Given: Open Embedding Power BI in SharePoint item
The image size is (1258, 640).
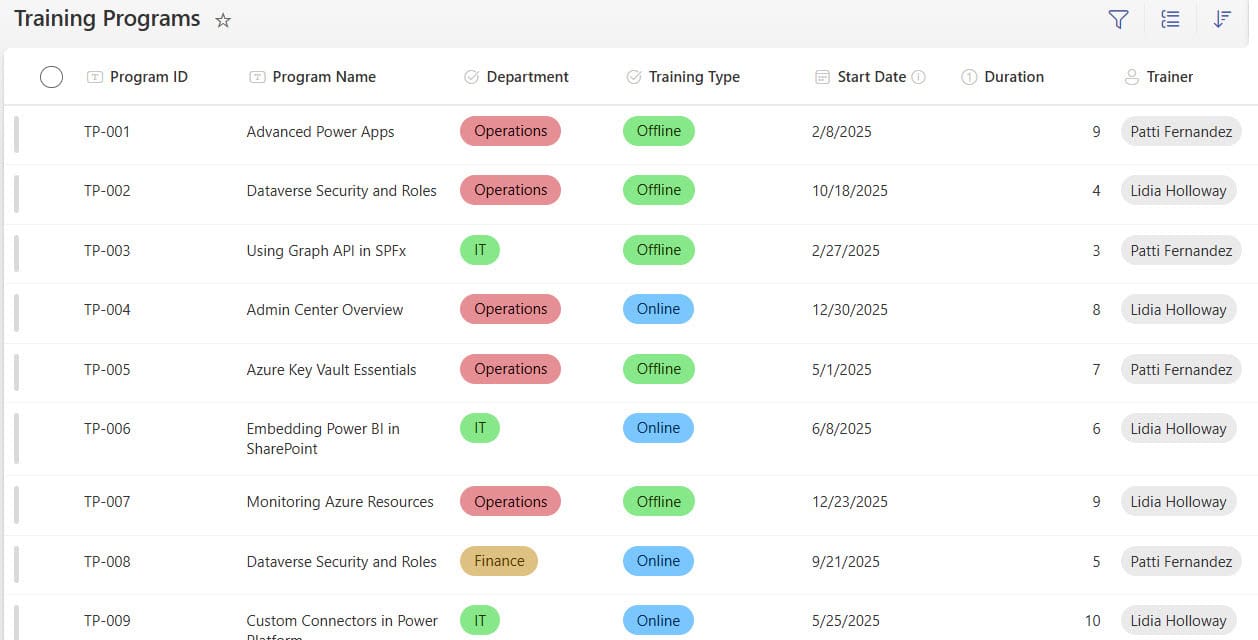Looking at the screenshot, I should [x=323, y=439].
